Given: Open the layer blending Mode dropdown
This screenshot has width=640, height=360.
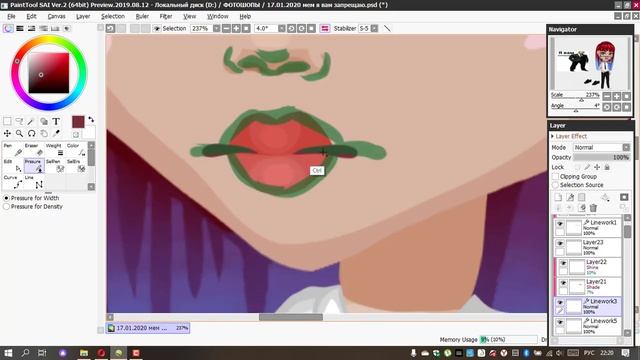Looking at the screenshot, I should pos(602,147).
